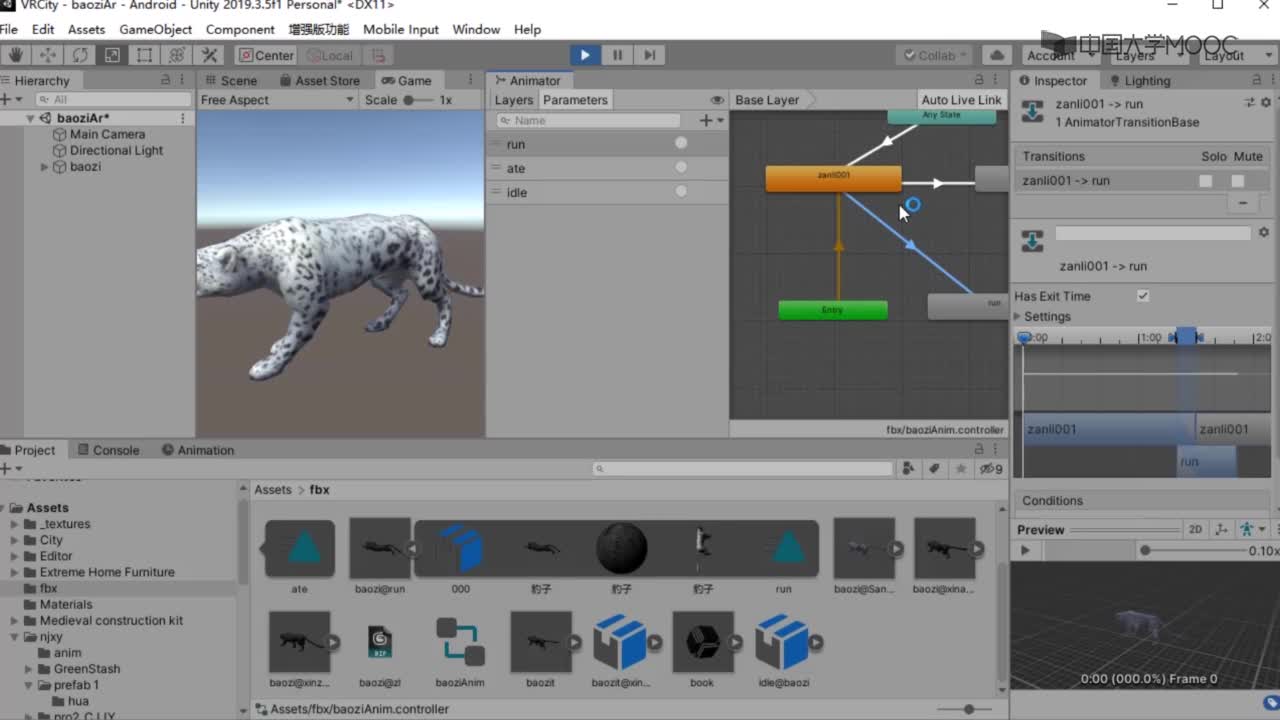Remove the selected transition with minus button
1280x720 pixels.
(x=1243, y=202)
